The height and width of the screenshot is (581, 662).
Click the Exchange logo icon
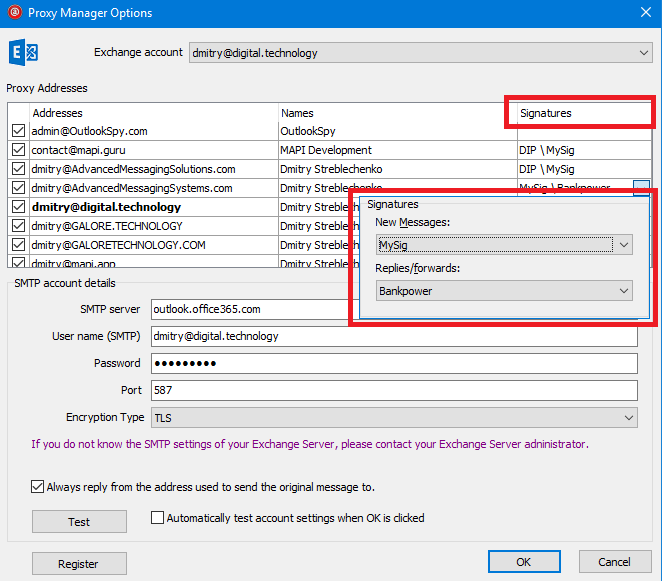[23, 52]
